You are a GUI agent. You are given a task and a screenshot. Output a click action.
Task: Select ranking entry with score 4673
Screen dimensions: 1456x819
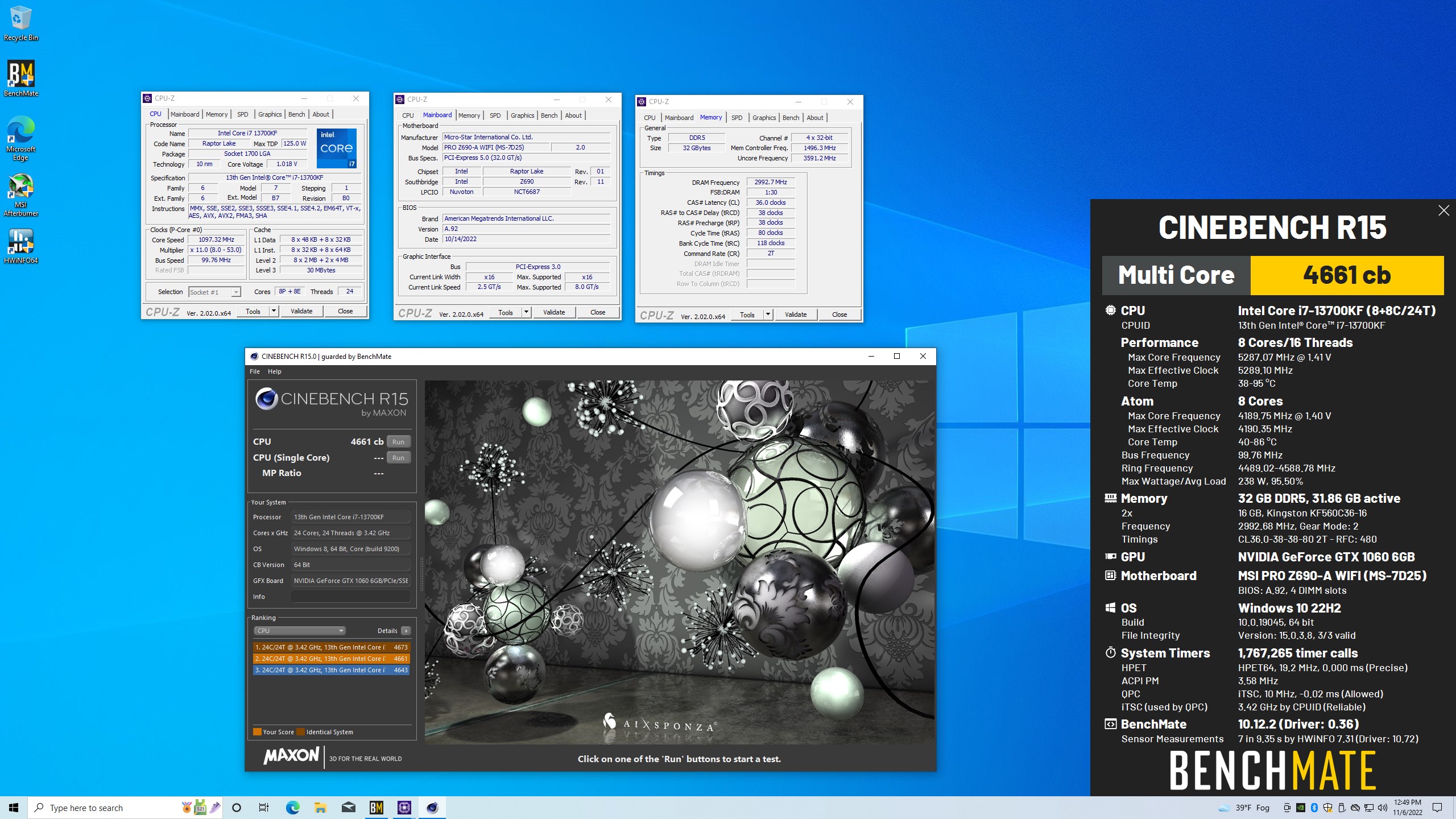(x=331, y=647)
